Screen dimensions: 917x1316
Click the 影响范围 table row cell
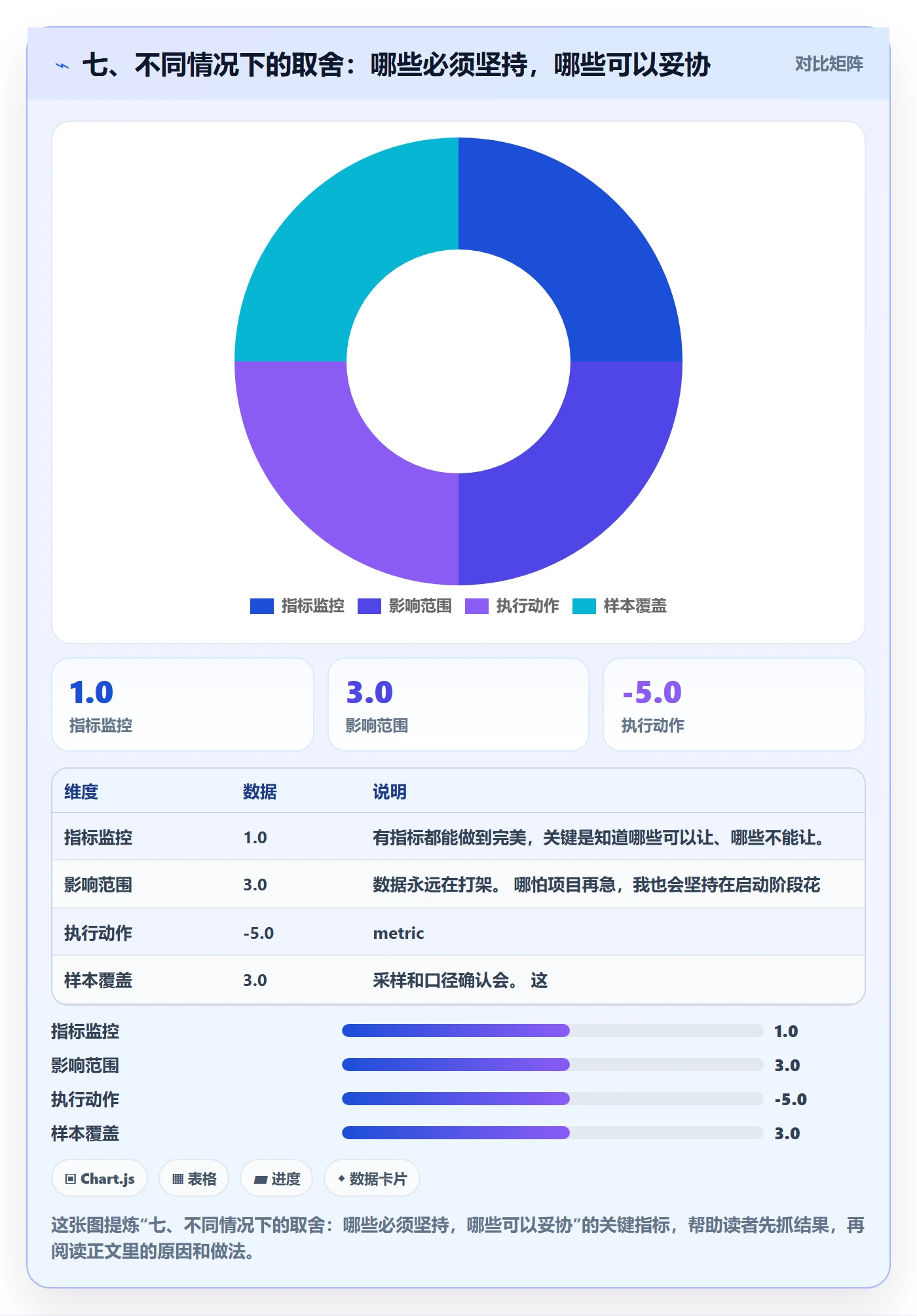(98, 885)
